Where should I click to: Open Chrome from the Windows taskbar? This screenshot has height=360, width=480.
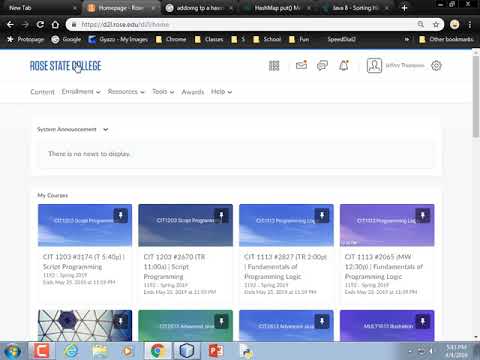click(157, 351)
